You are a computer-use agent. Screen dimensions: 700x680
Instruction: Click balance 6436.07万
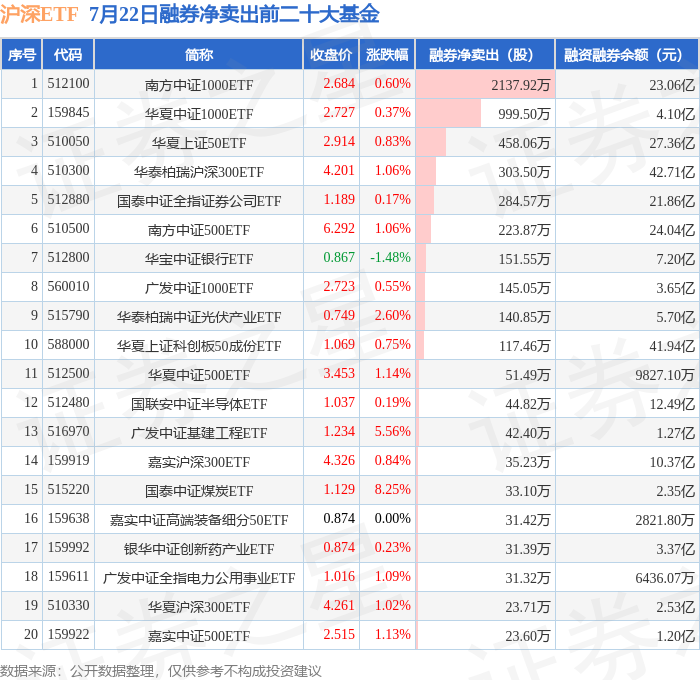(x=665, y=578)
